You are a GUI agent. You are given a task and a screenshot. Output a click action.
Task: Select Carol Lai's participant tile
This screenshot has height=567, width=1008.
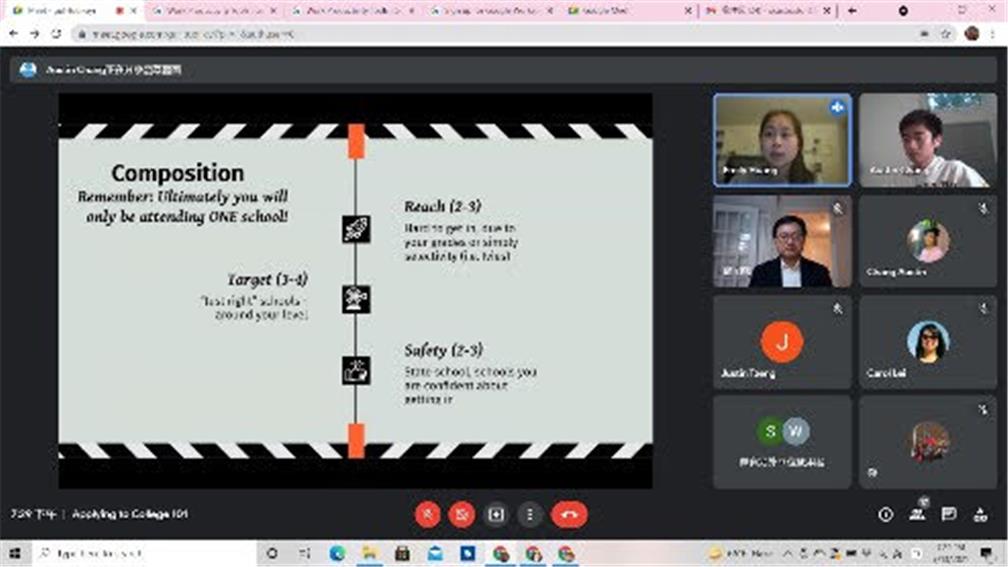click(x=928, y=342)
